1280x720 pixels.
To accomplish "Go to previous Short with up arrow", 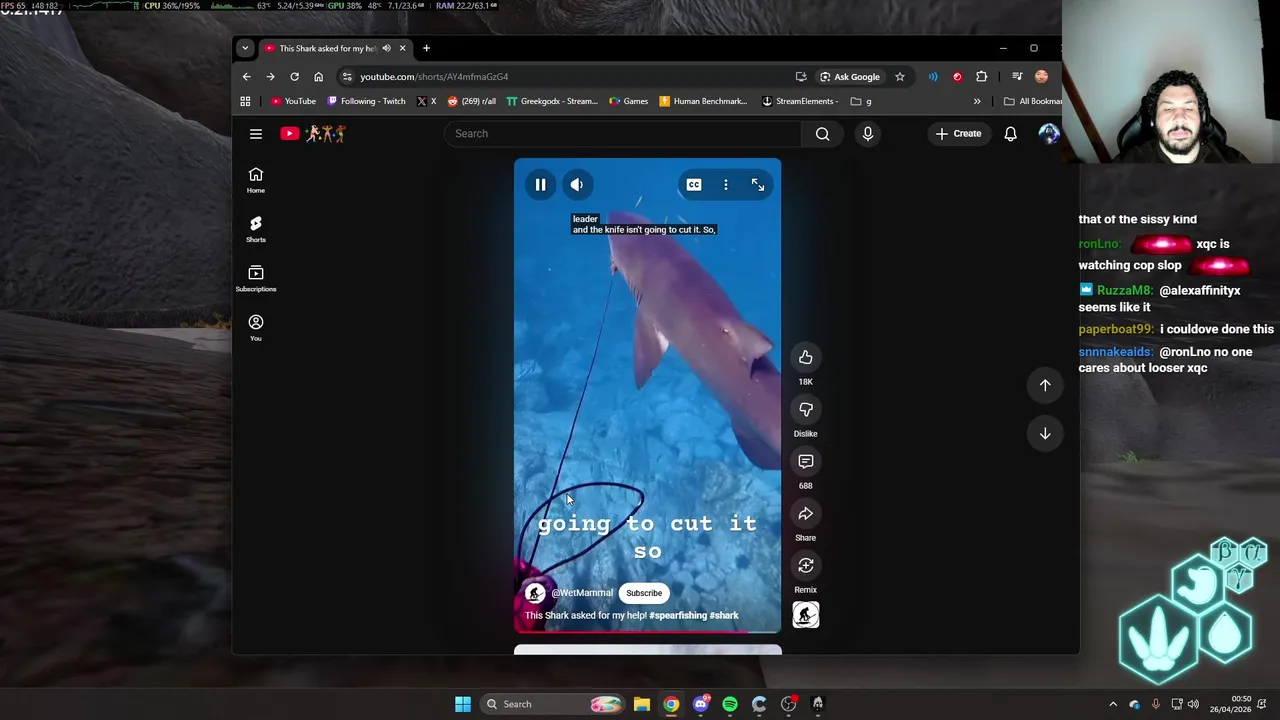I will point(1045,385).
